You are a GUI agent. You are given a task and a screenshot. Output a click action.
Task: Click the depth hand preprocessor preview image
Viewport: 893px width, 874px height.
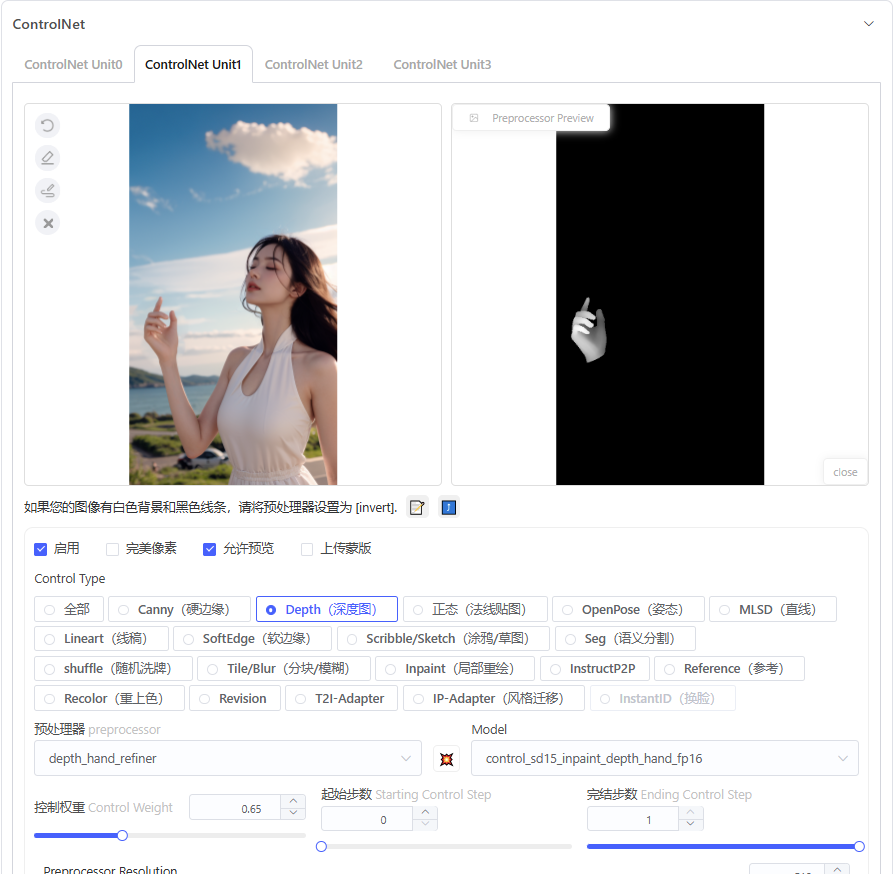click(660, 294)
